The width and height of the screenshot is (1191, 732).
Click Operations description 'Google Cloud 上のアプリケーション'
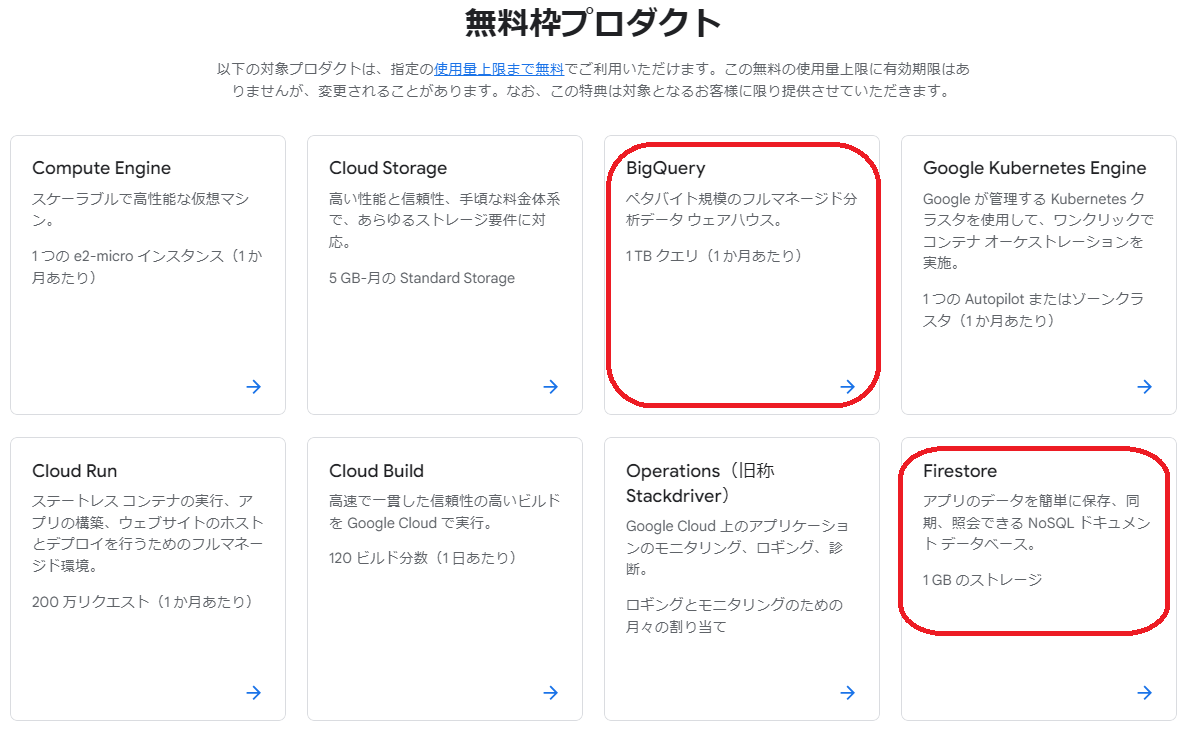click(x=737, y=537)
